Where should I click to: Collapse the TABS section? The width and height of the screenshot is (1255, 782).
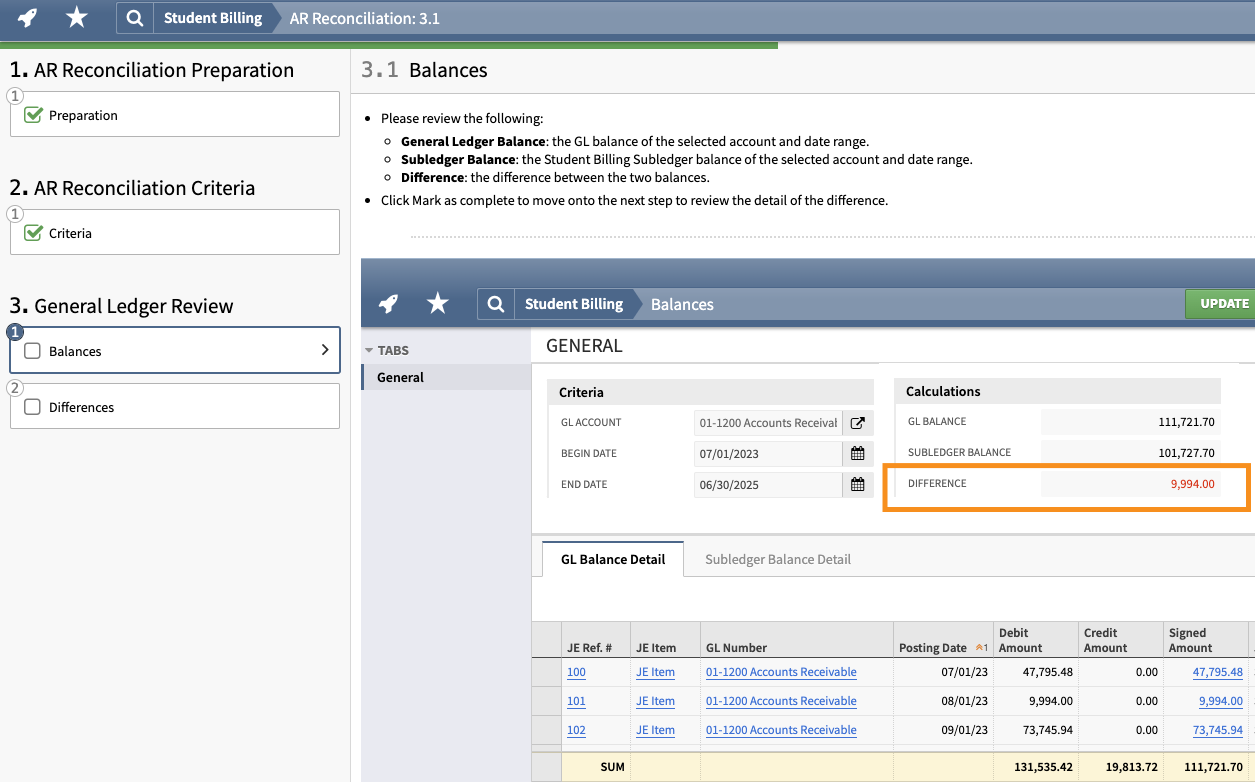[369, 350]
